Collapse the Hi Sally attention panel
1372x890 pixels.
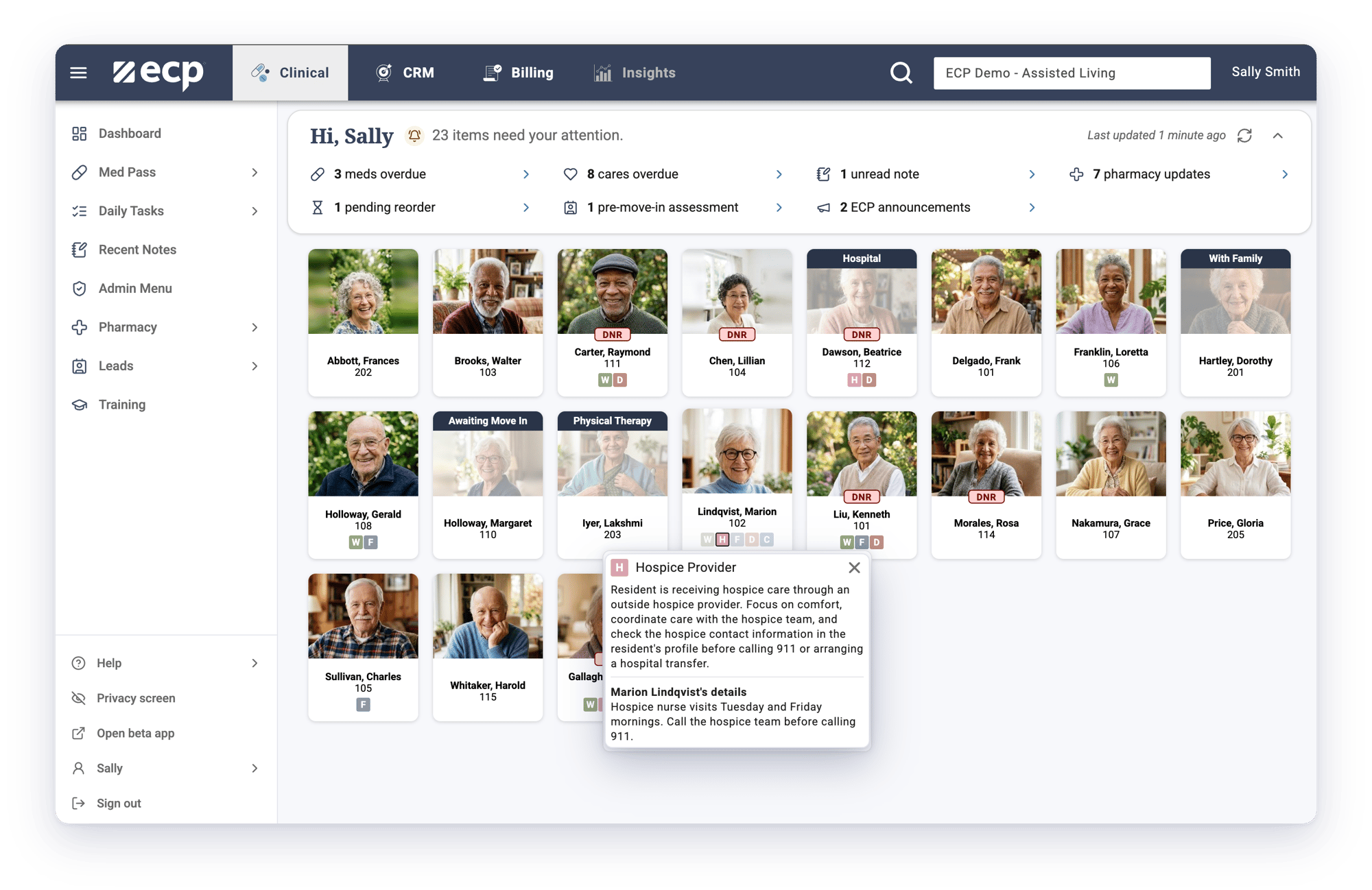tap(1277, 136)
